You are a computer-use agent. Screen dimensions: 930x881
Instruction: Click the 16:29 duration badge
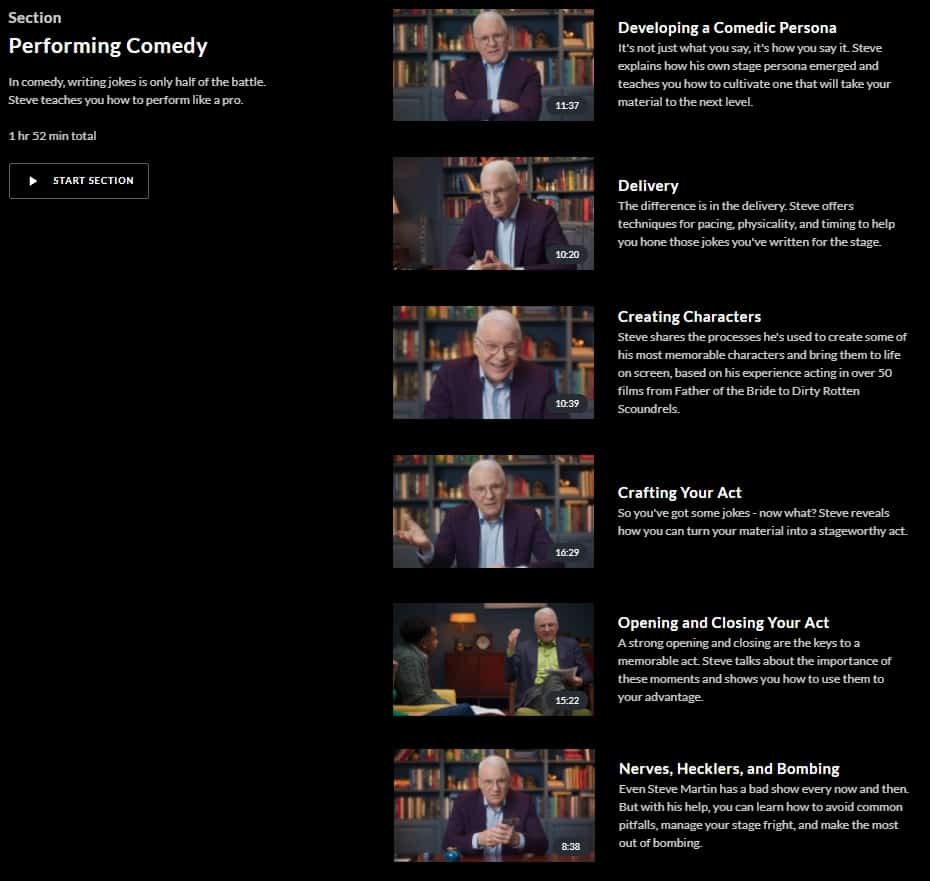click(567, 552)
